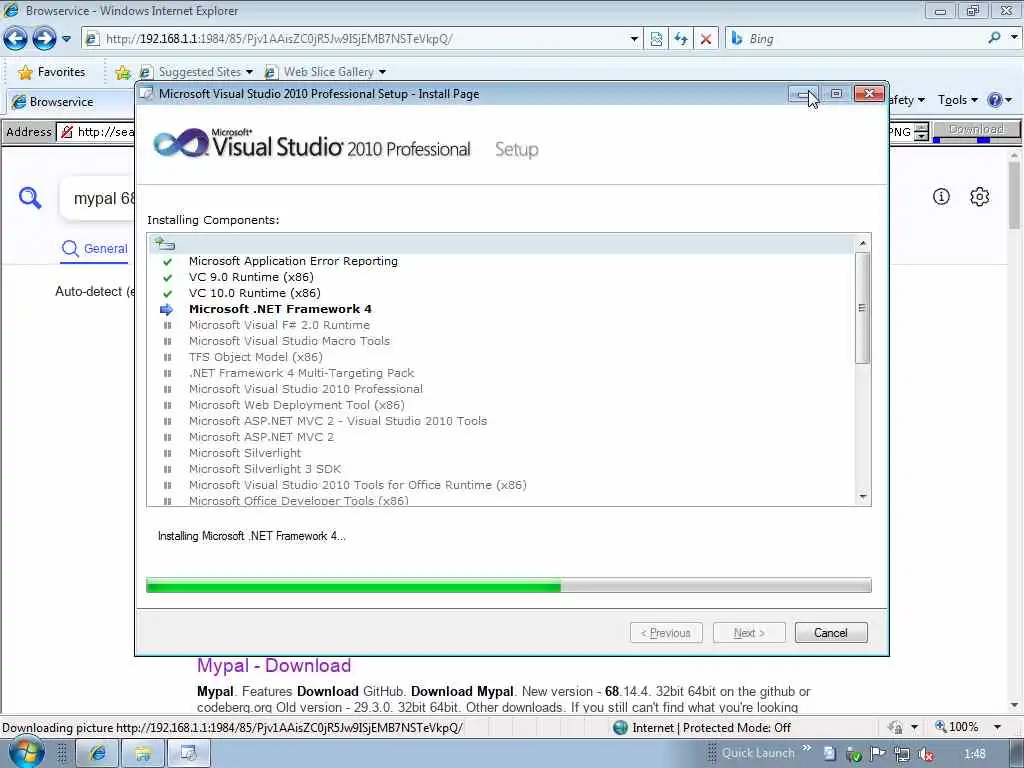Viewport: 1024px width, 768px height.
Task: Click pending icon beside Microsoft Silverlight
Action: point(167,453)
